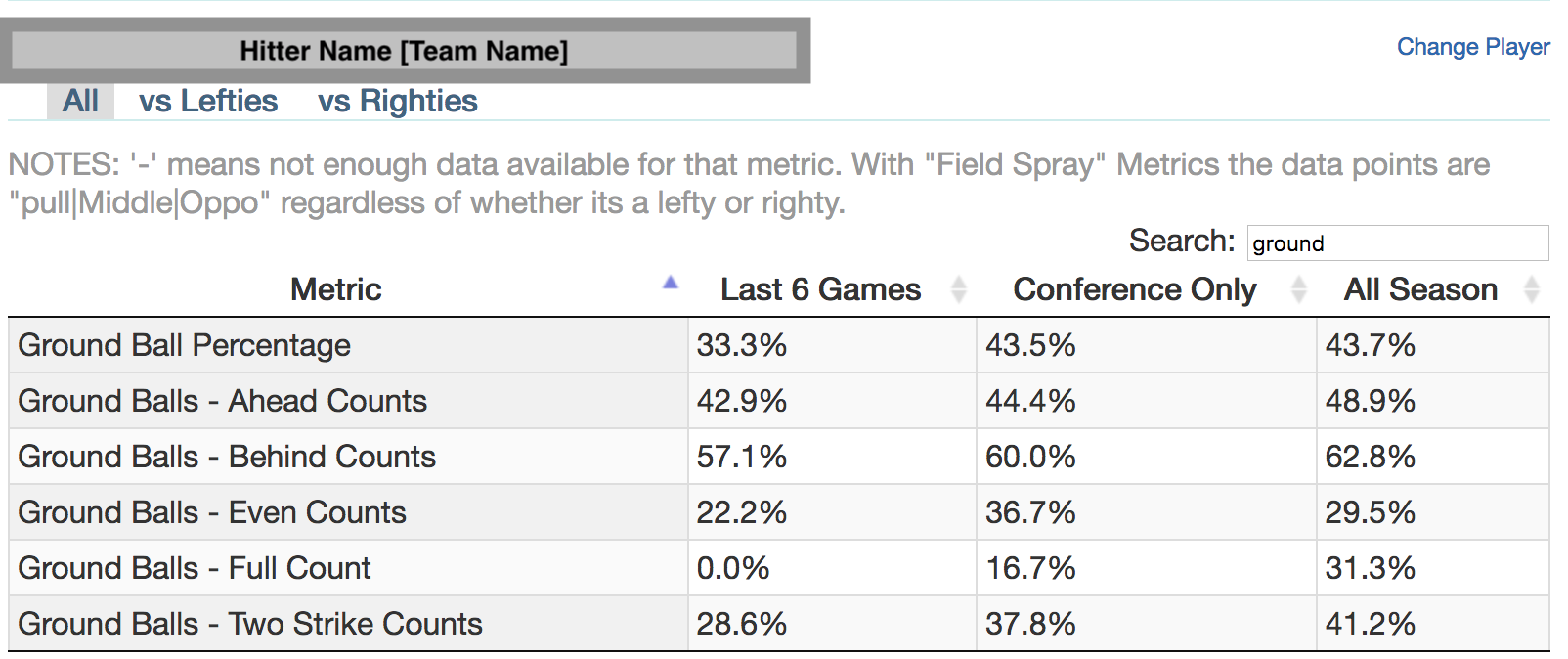1568x659 pixels.
Task: Open the Change Player link
Action: [x=1473, y=47]
